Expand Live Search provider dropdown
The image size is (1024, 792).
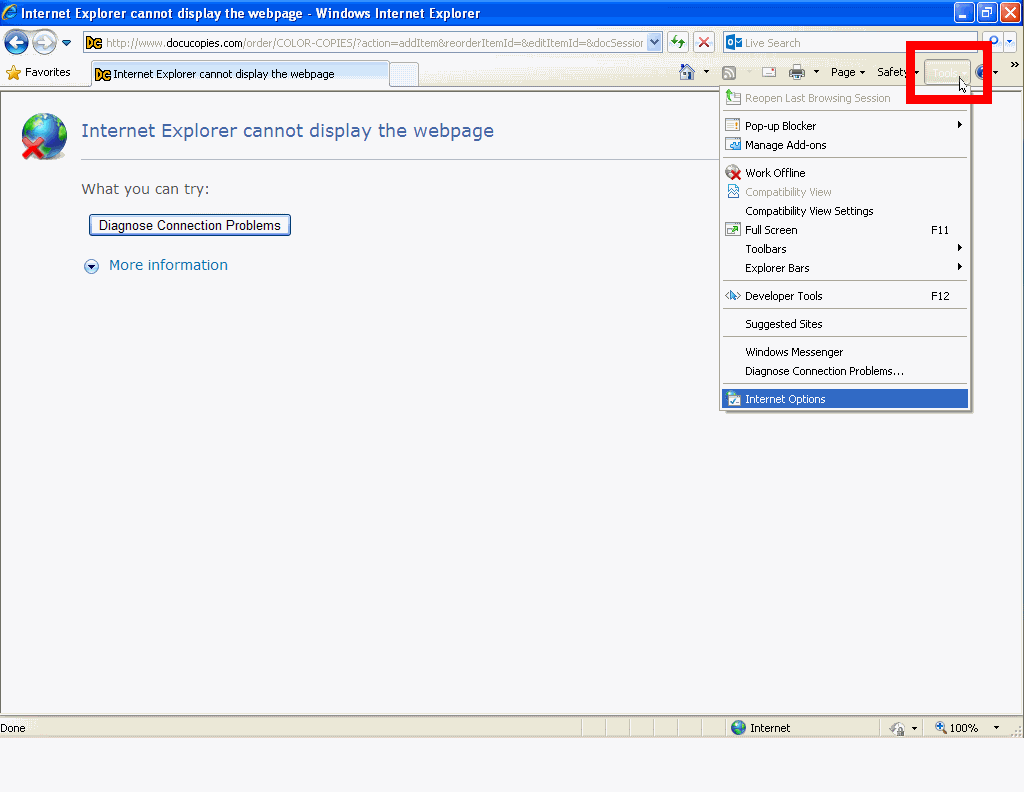pos(1010,41)
